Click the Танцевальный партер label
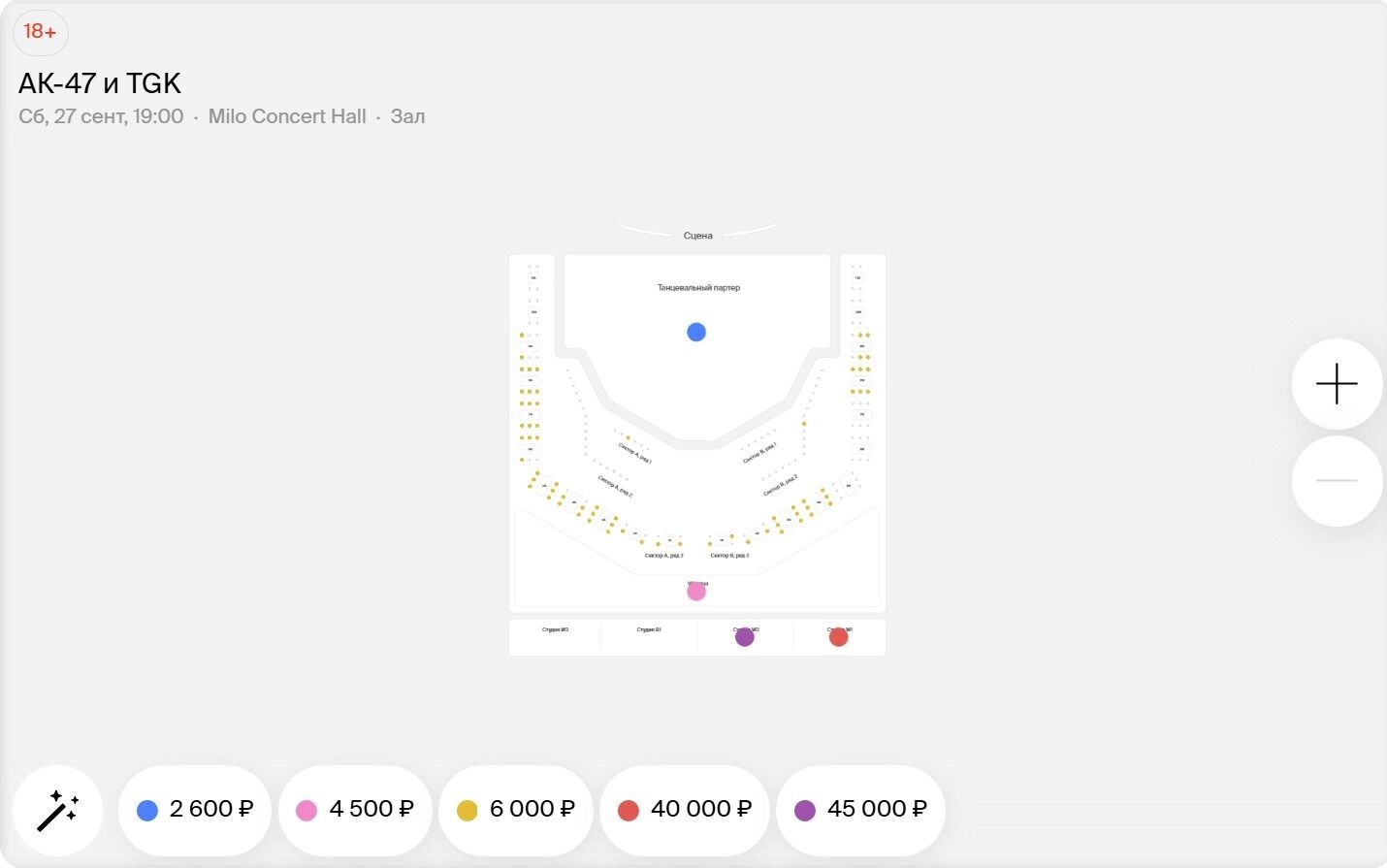 coord(698,288)
